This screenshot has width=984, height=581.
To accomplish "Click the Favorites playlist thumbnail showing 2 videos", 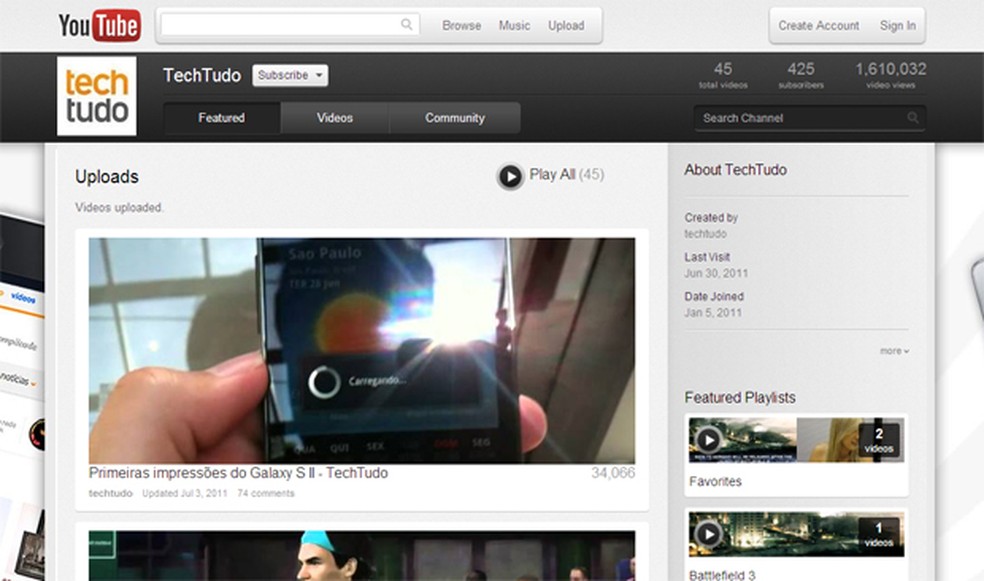I will tap(796, 440).
